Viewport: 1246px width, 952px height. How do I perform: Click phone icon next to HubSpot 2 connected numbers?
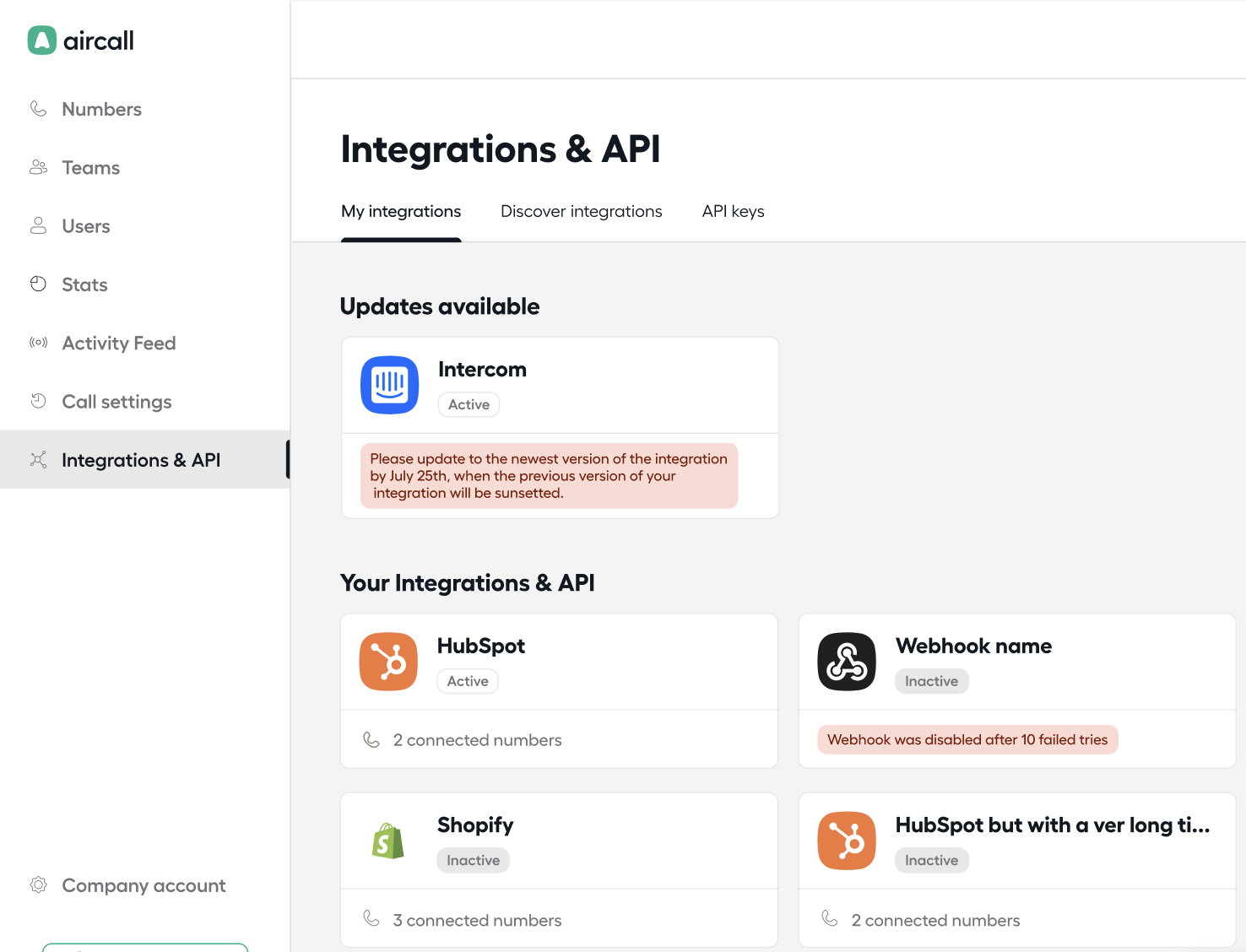pyautogui.click(x=371, y=739)
